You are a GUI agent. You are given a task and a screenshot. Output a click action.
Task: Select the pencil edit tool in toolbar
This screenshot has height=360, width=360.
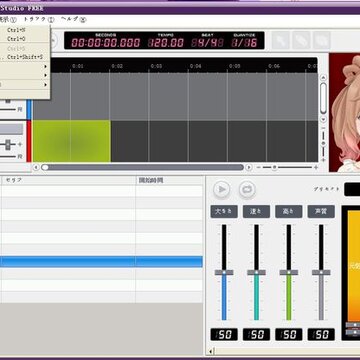301,41
